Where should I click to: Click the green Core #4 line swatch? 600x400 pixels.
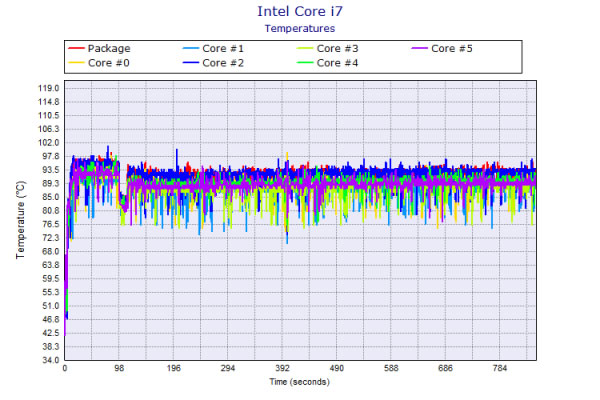point(305,63)
